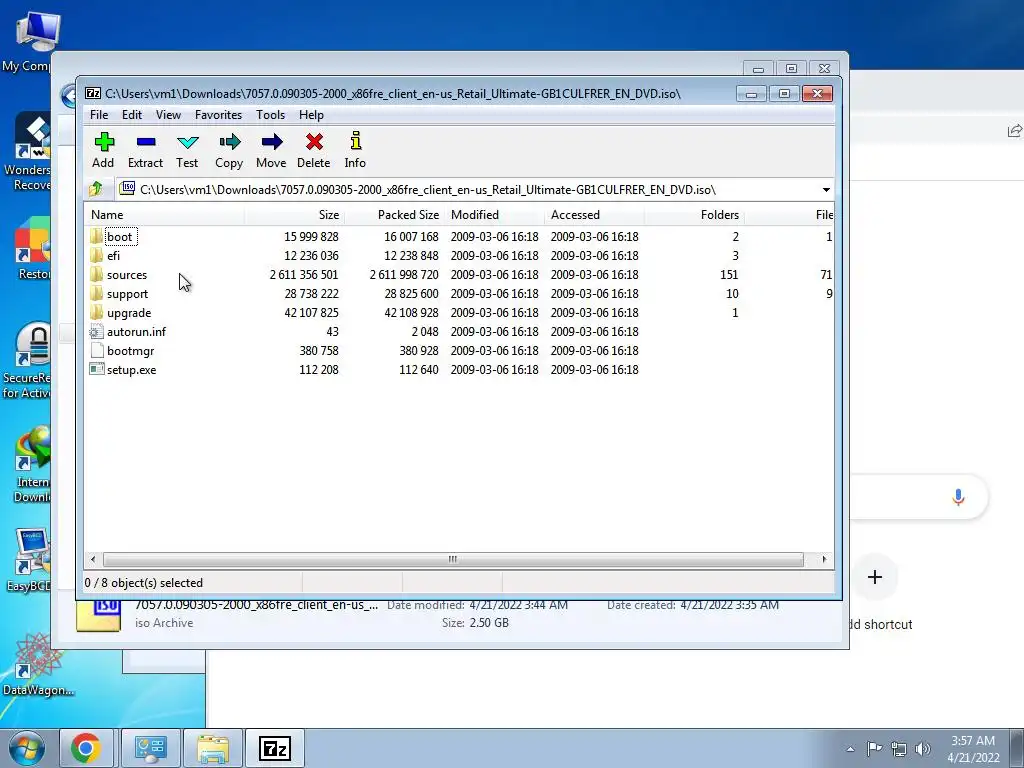The image size is (1024, 768).
Task: Sort by the Accessed column header
Action: (595, 215)
